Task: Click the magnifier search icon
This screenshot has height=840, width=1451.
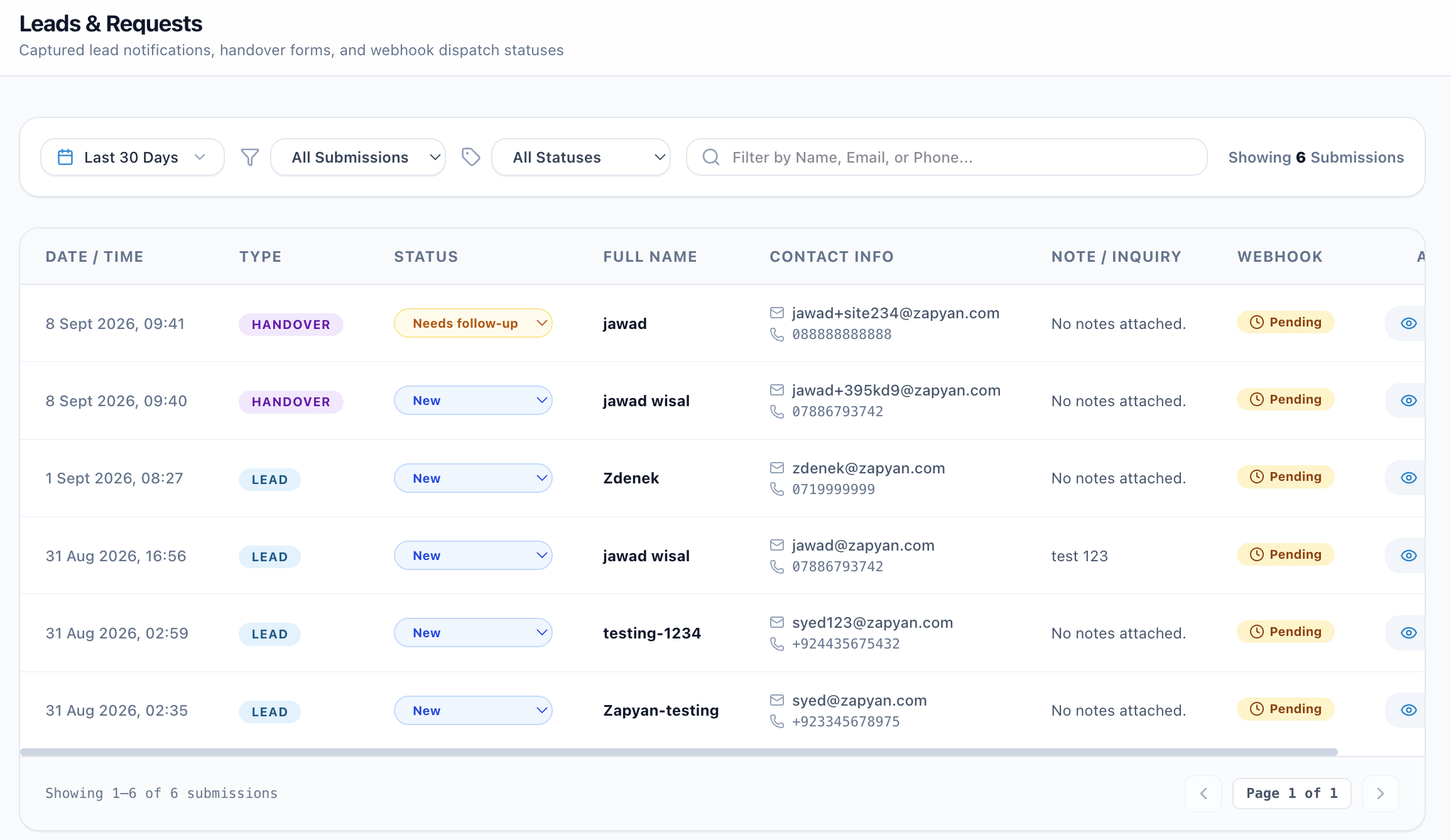Action: [x=711, y=157]
